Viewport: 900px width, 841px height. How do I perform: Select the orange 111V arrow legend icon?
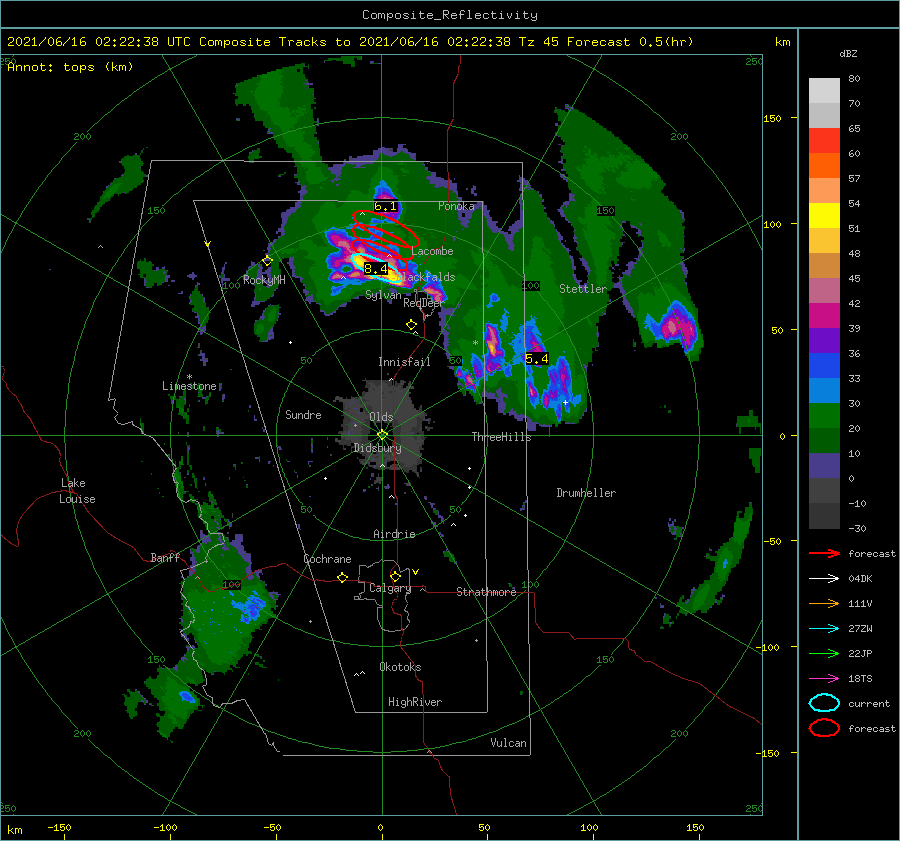pyautogui.click(x=824, y=603)
